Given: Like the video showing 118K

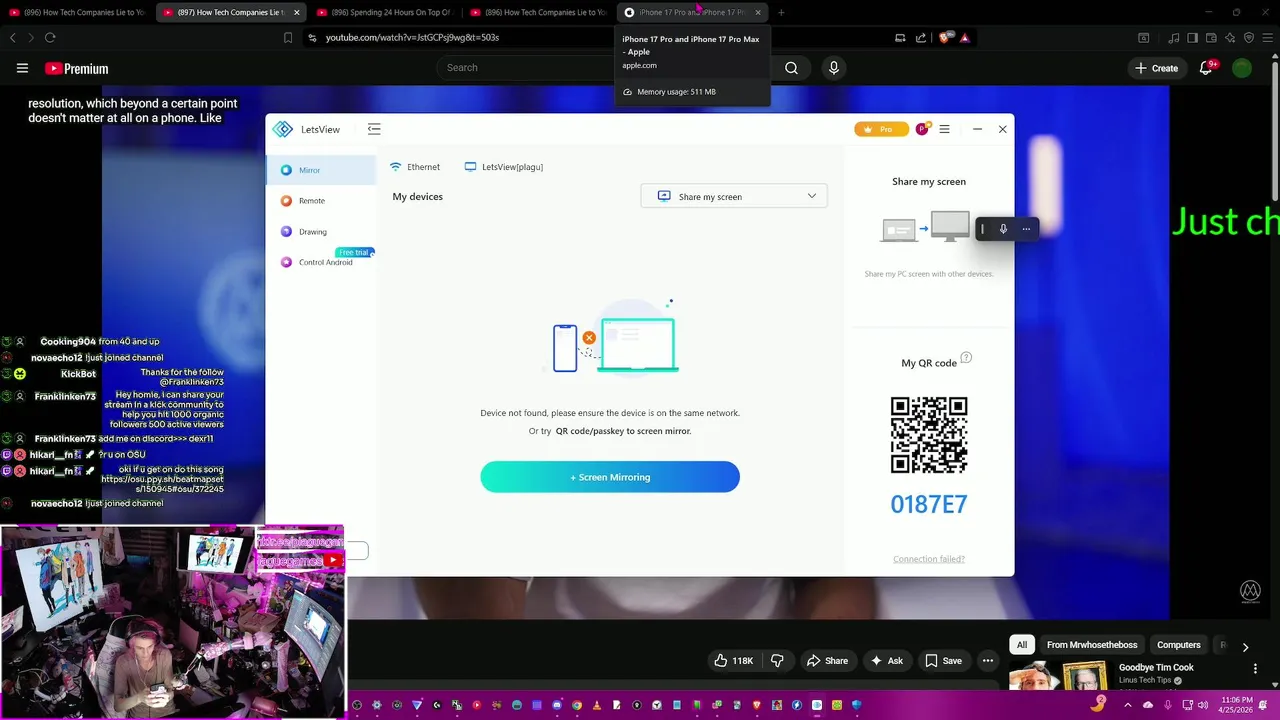Looking at the screenshot, I should click(733, 660).
